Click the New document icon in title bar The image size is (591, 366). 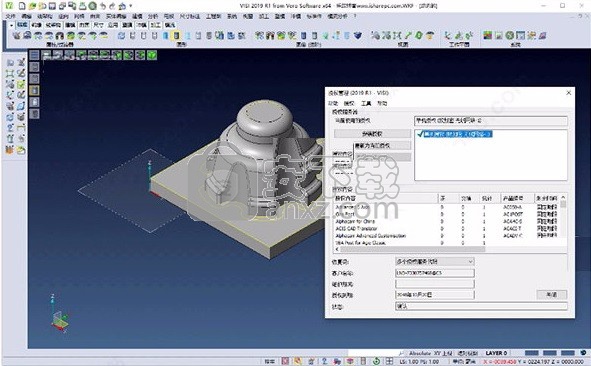tap(23, 6)
